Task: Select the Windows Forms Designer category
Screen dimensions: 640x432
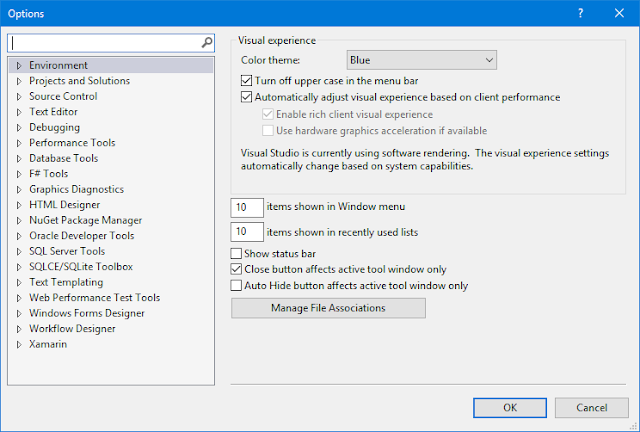Action: pyautogui.click(x=87, y=314)
